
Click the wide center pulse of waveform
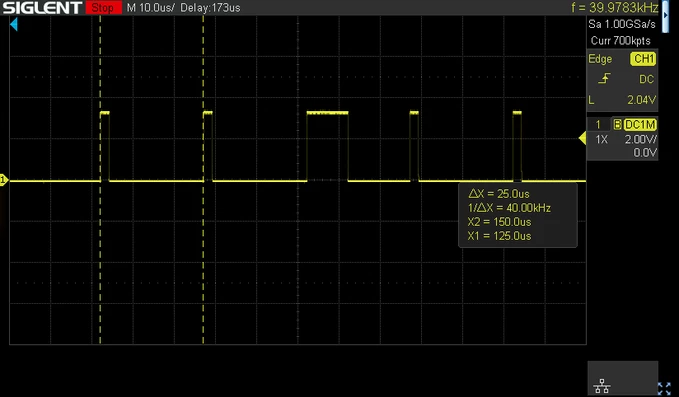click(x=327, y=146)
